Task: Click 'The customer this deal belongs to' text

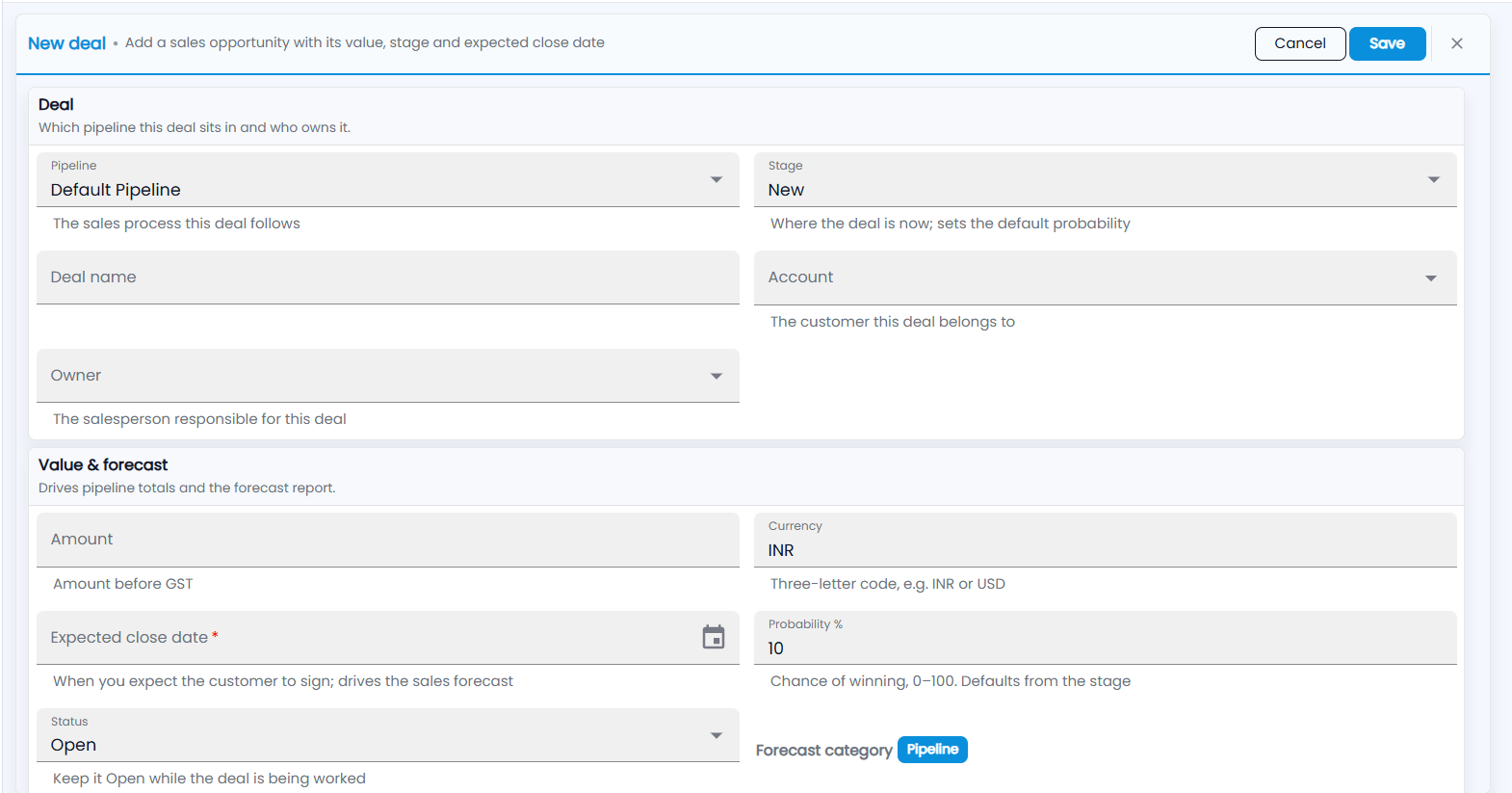Action: (x=893, y=322)
